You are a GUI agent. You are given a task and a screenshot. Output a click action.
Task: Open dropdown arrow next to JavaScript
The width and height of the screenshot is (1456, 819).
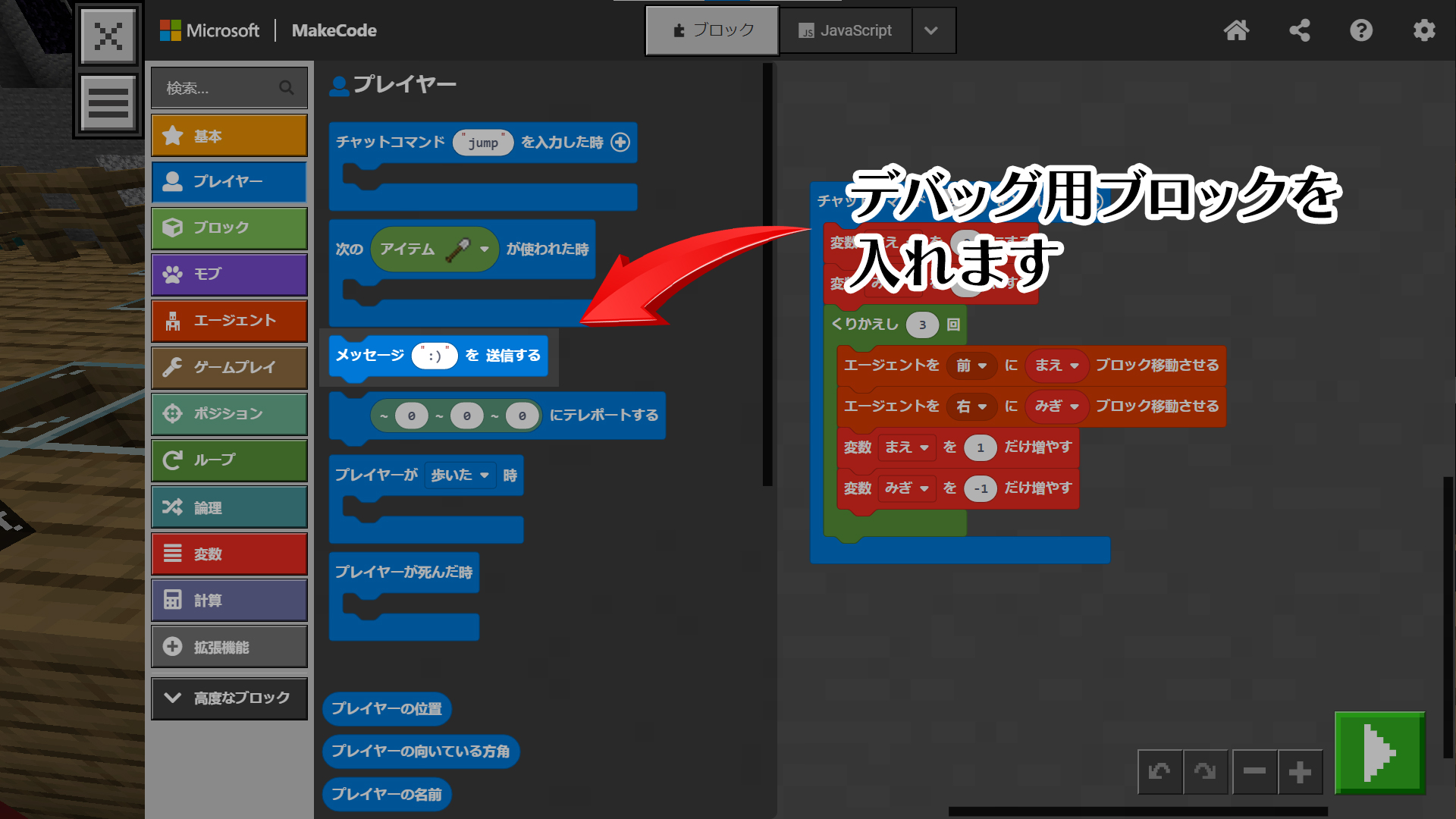932,30
